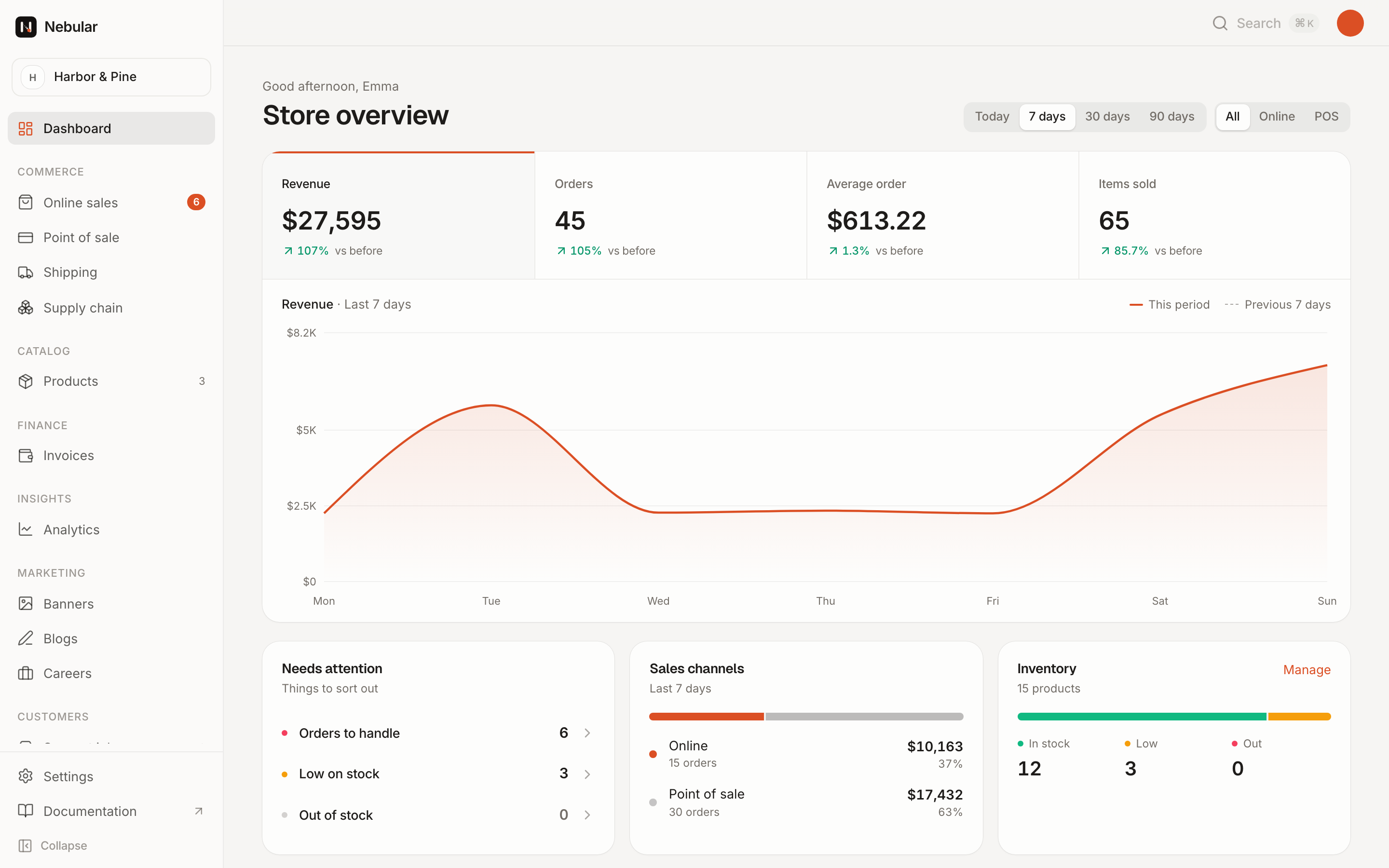Expand the Out of stock chevron

pos(587,815)
